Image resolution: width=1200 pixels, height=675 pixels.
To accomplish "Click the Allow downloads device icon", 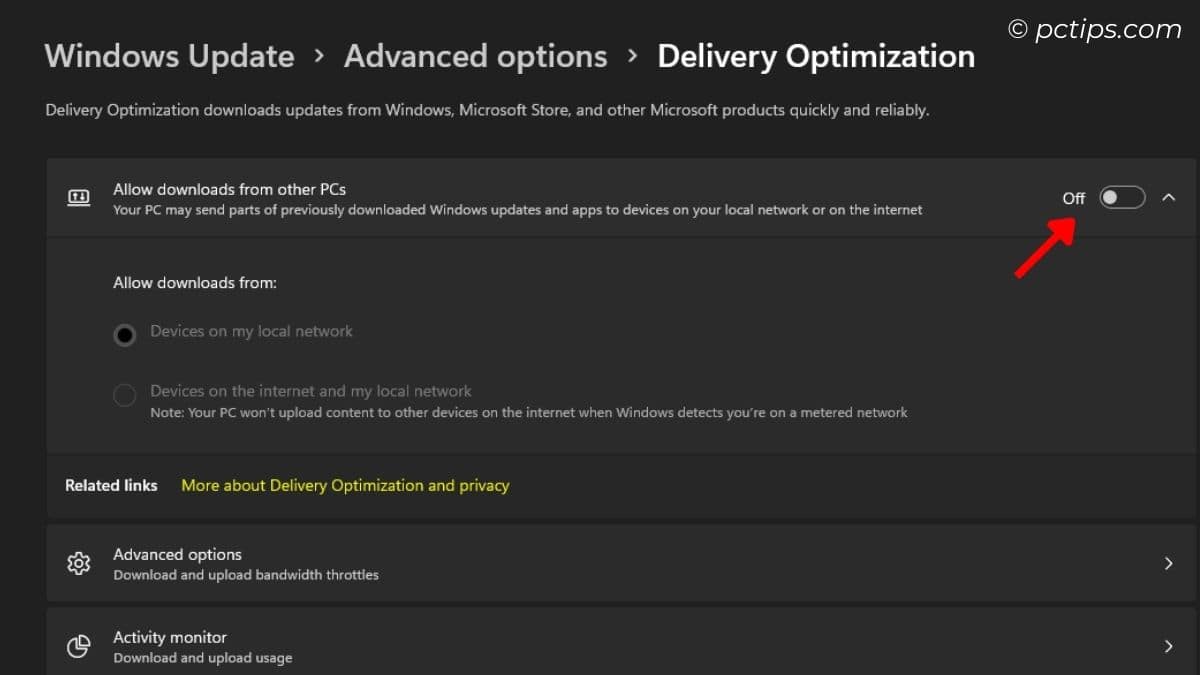I will point(78,198).
